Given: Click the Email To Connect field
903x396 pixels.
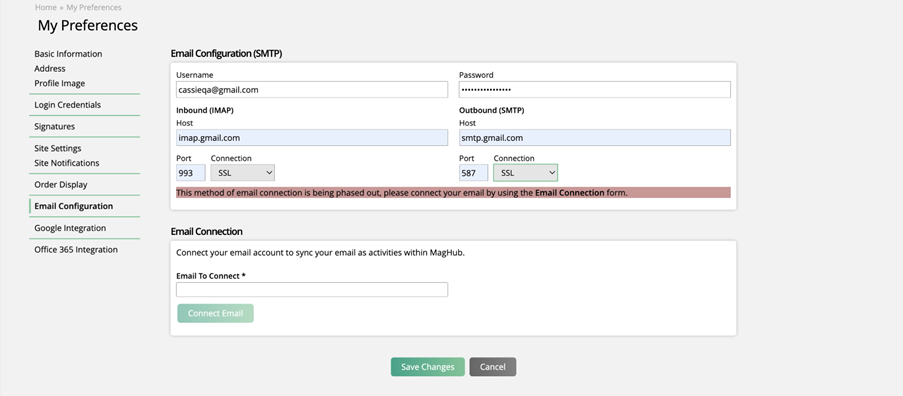Looking at the screenshot, I should click(312, 290).
